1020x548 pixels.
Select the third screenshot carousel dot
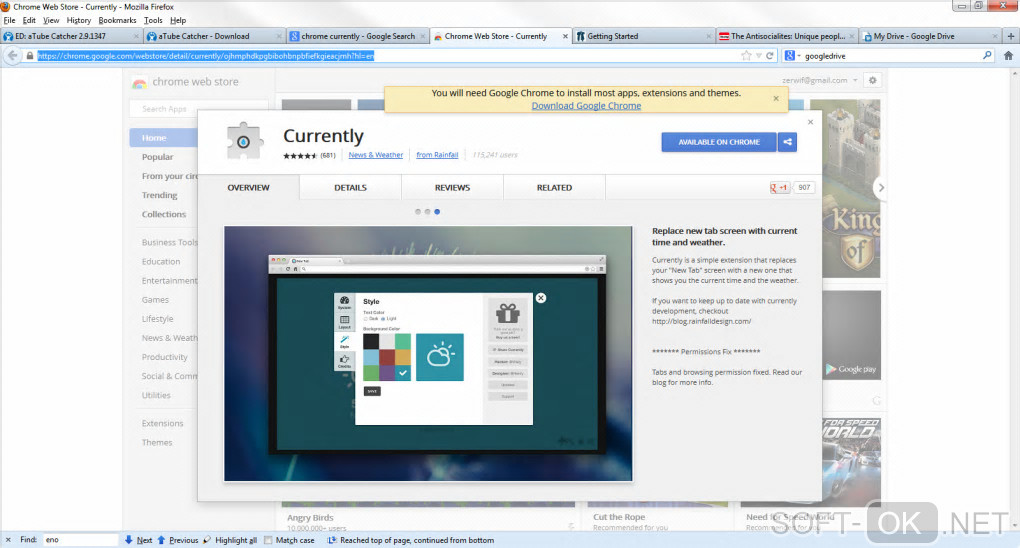(437, 212)
